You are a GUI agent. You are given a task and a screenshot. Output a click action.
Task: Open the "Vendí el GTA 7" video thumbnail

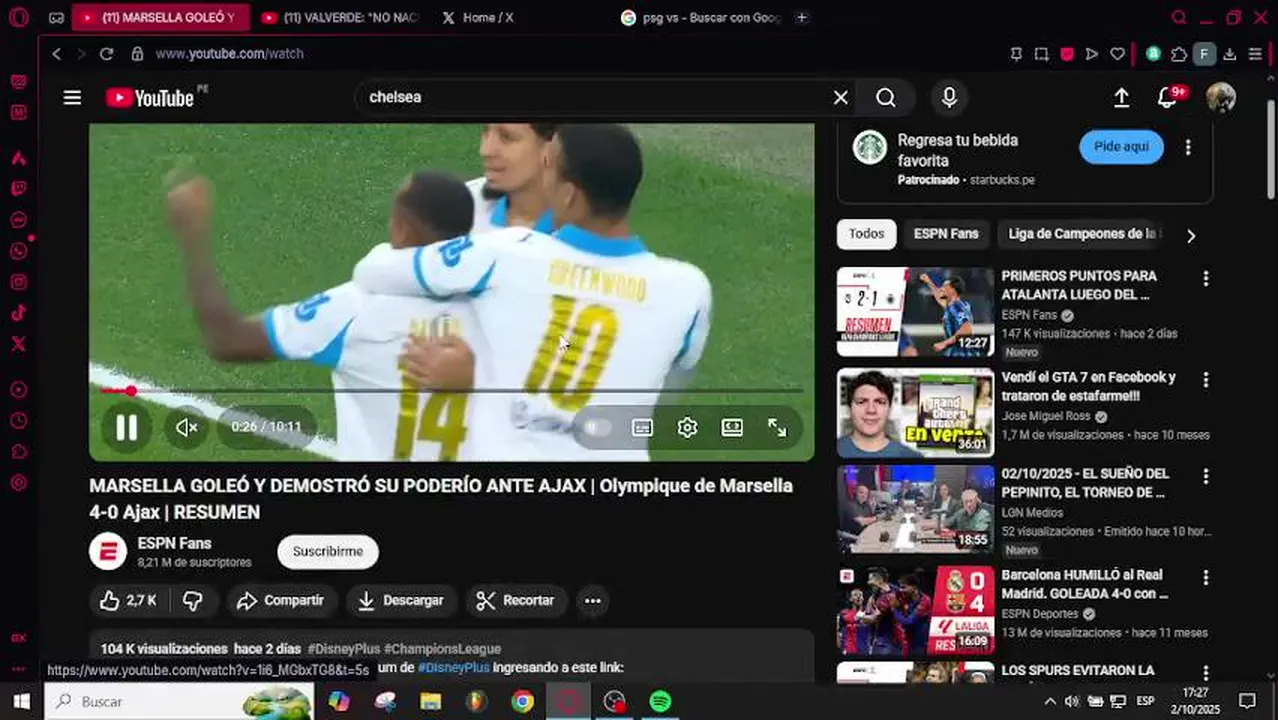click(x=915, y=413)
